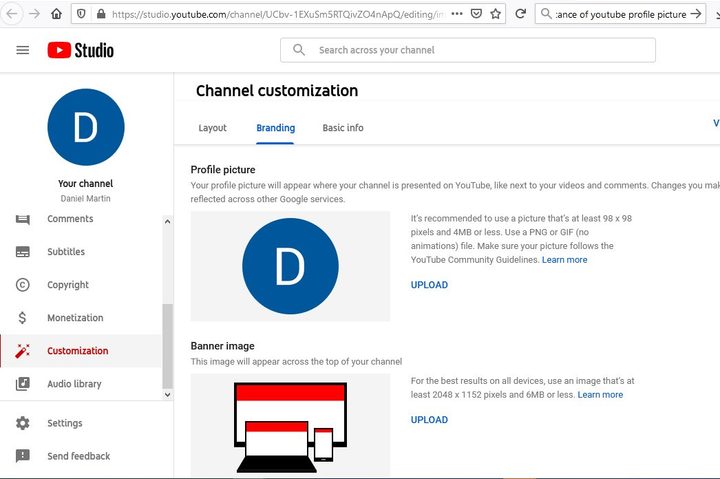Go back with the browser back arrow
The image size is (720, 479).
pos(12,14)
